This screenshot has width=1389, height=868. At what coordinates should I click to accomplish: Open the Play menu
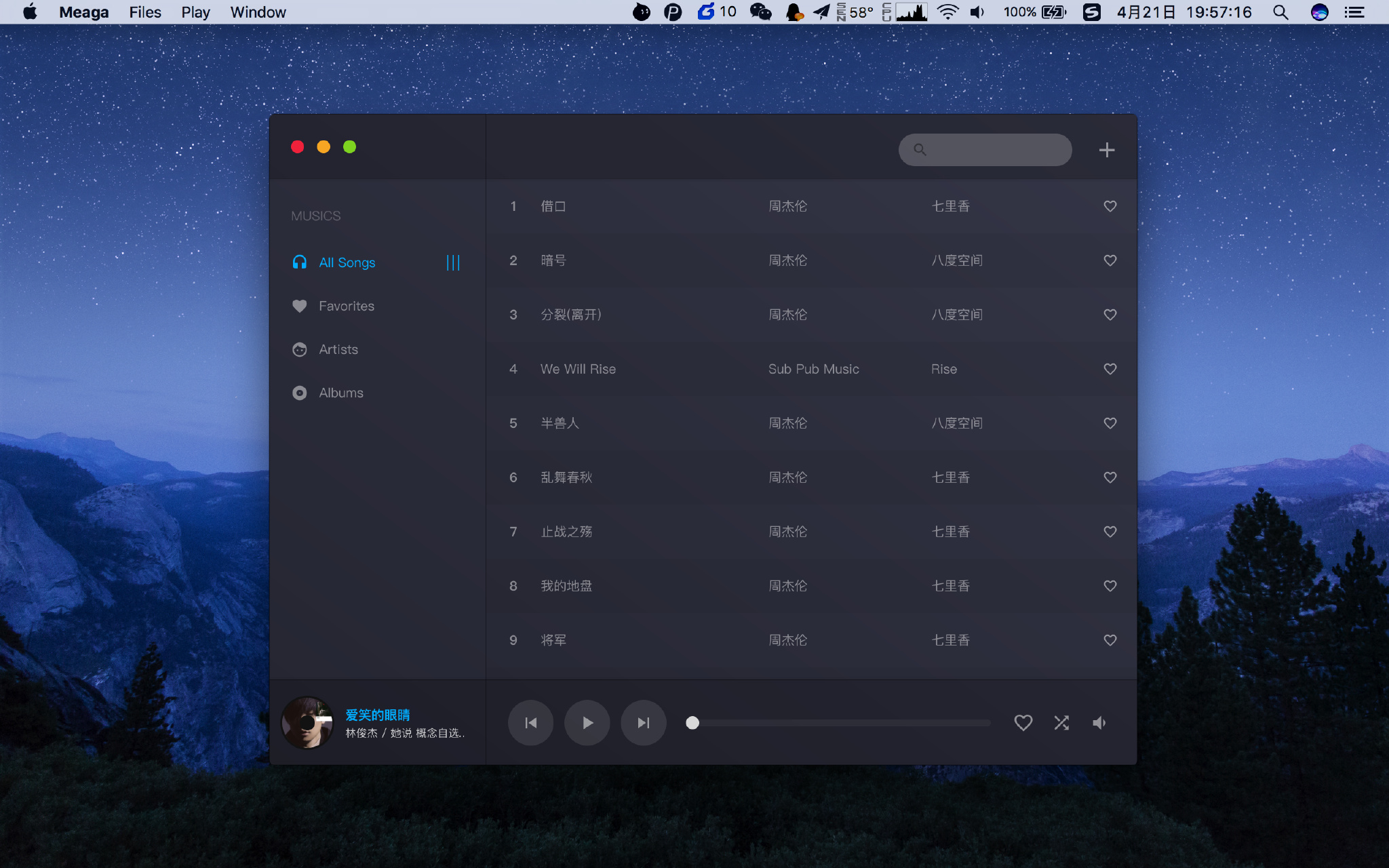pos(195,12)
